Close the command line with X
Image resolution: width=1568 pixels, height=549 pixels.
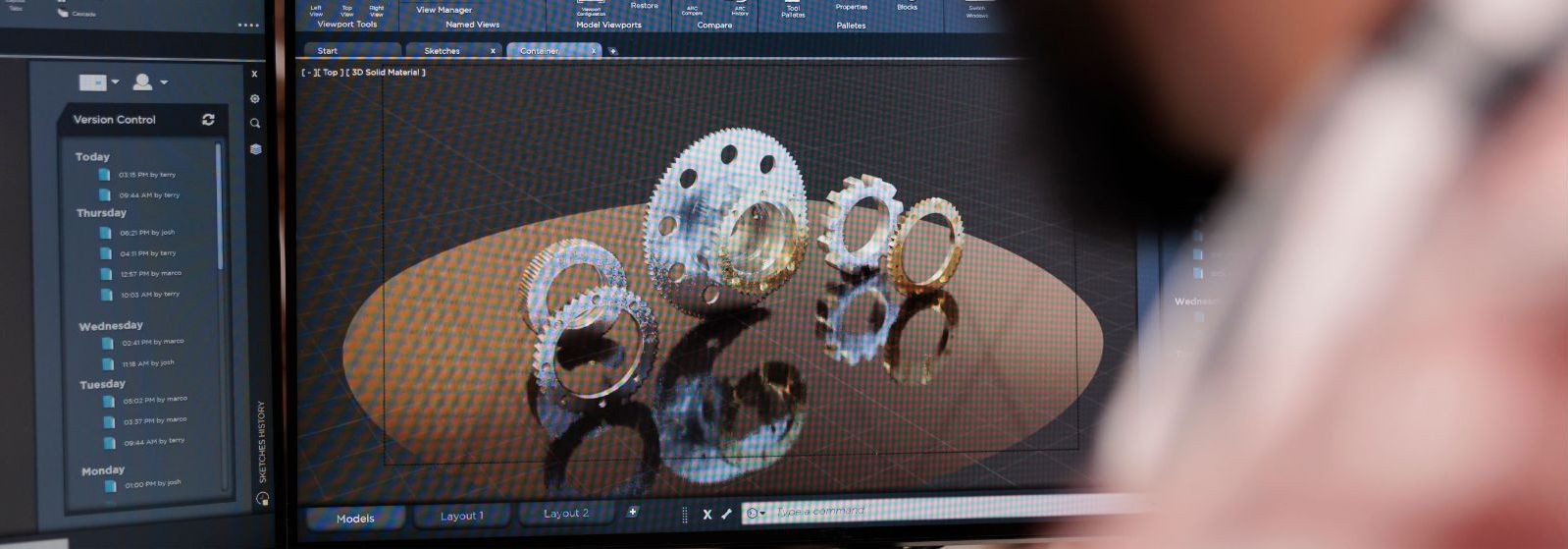coord(706,514)
